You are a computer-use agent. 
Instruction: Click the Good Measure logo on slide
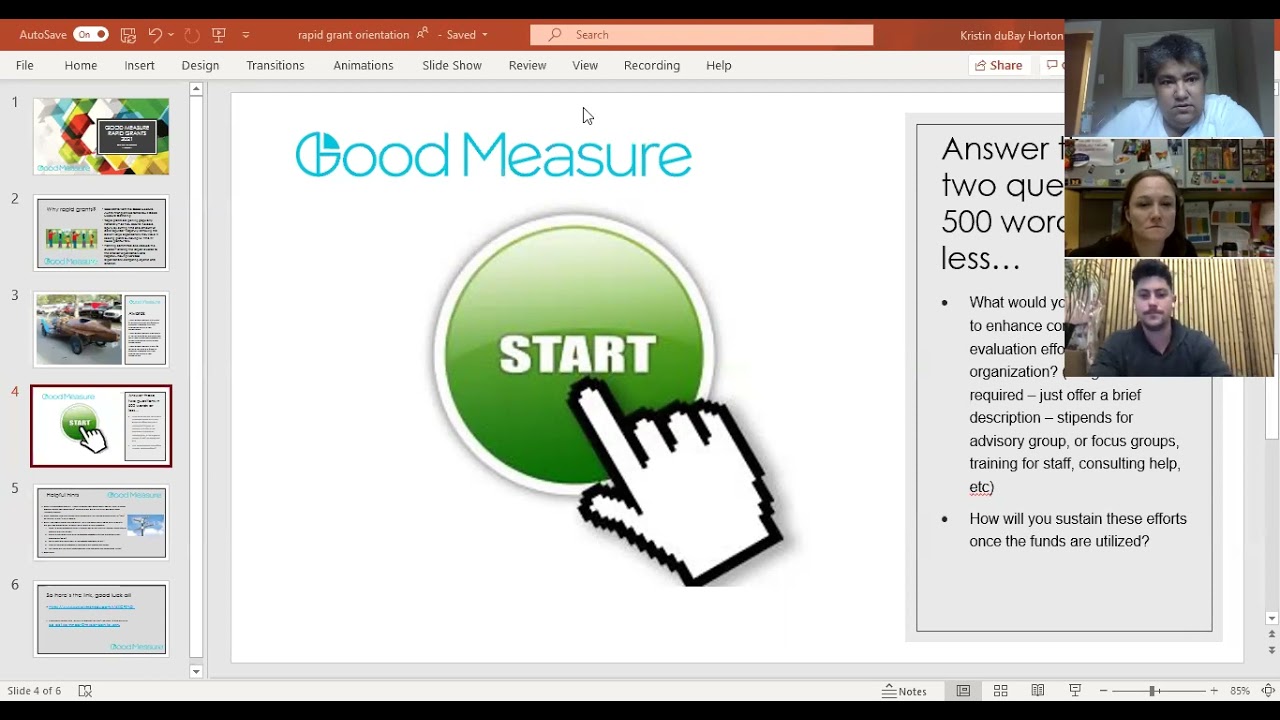pos(493,155)
